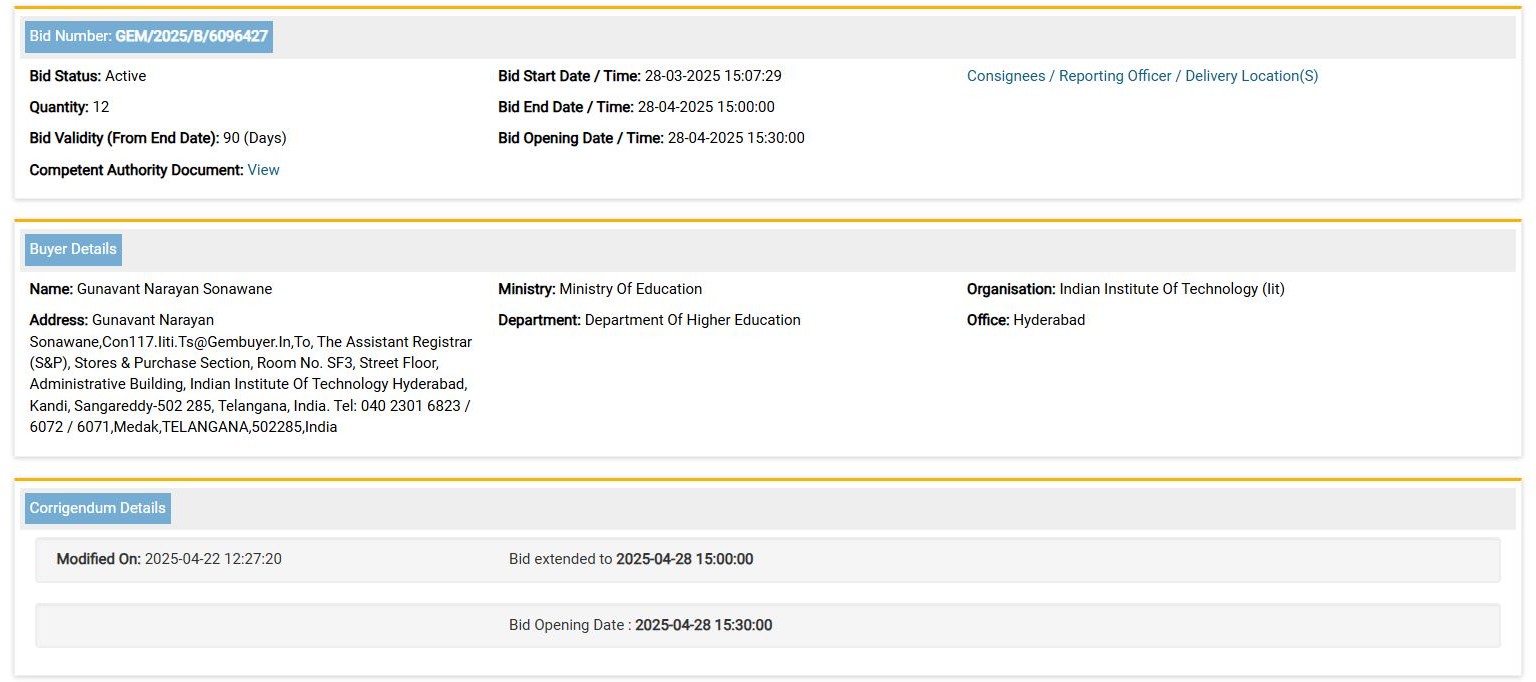Click Modified On 2025-04-22 12:27:20 entry
1536x682 pixels.
pyautogui.click(x=169, y=559)
